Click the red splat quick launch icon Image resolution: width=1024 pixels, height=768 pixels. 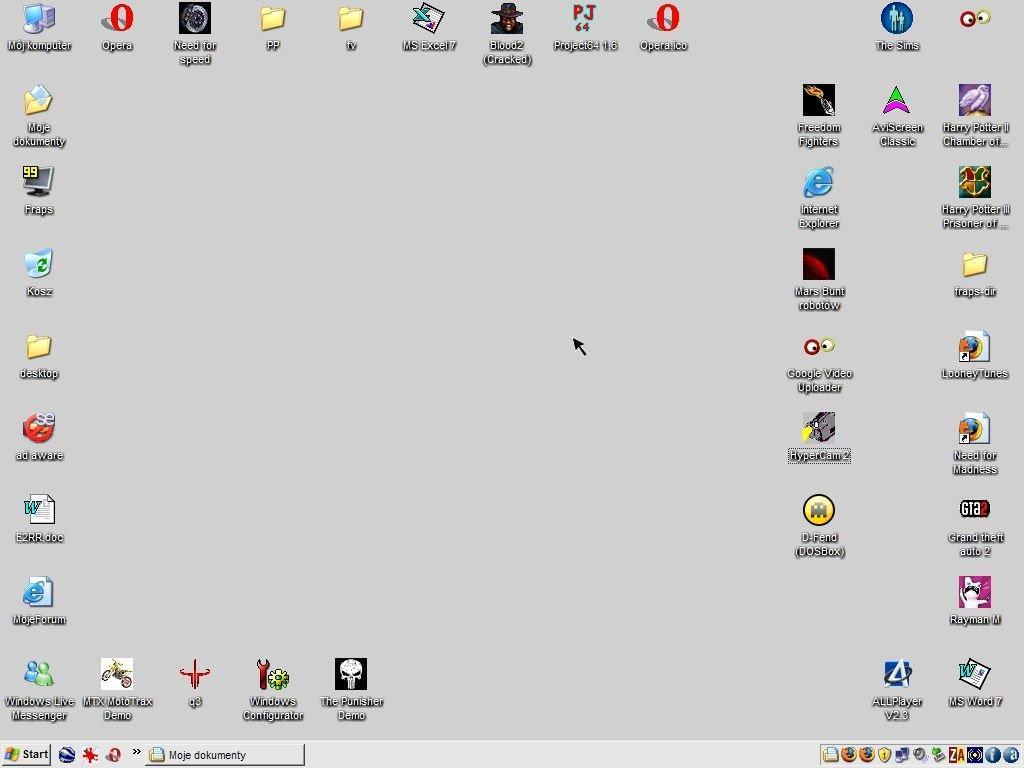[89, 755]
